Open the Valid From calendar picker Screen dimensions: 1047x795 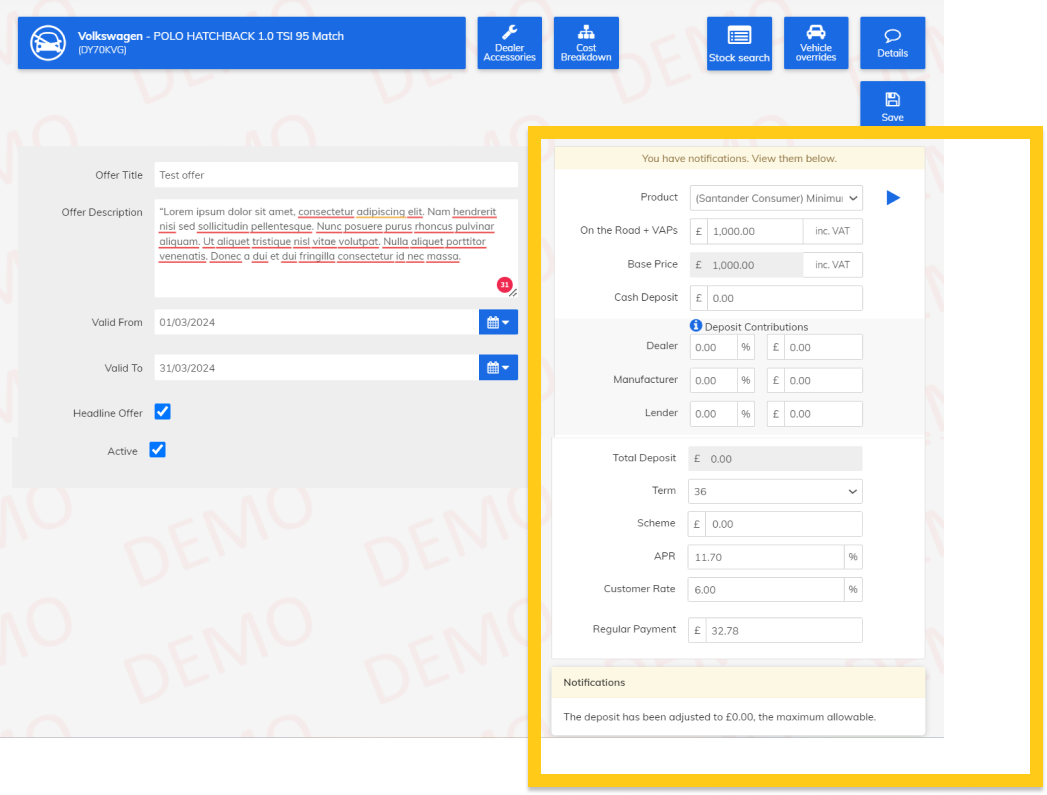coord(498,322)
